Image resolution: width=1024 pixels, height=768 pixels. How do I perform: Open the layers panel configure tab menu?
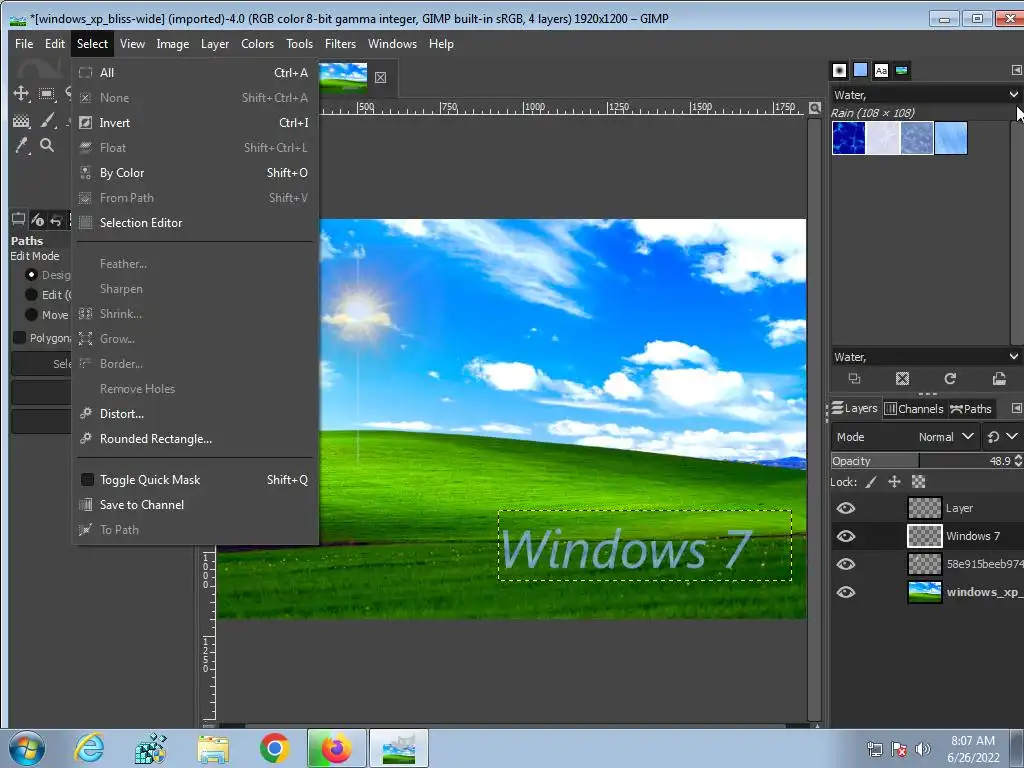click(1016, 408)
